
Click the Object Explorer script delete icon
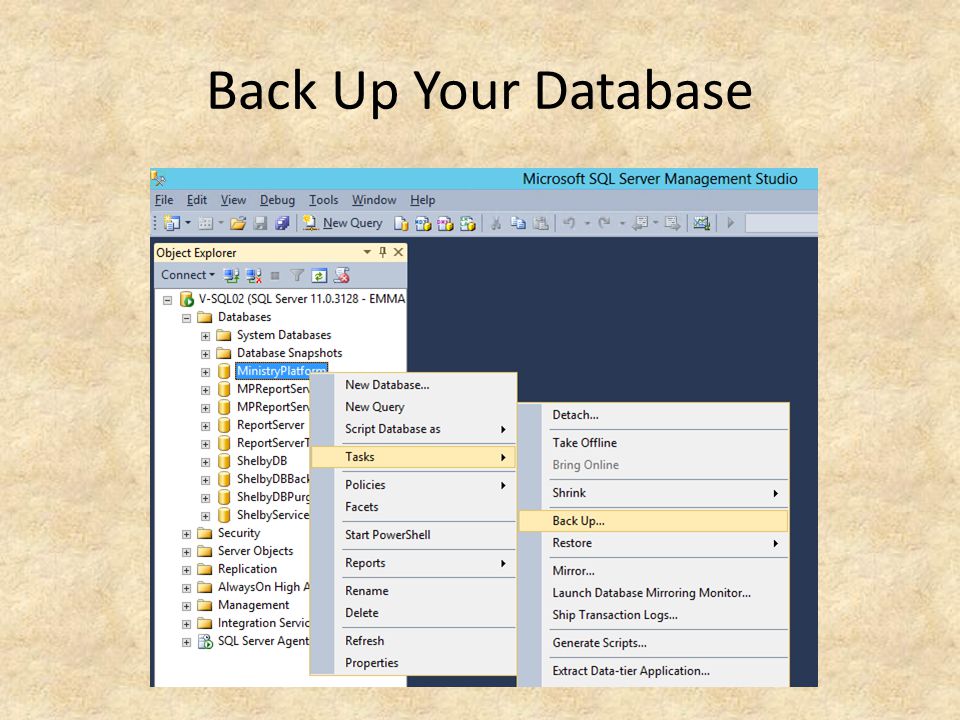(342, 276)
